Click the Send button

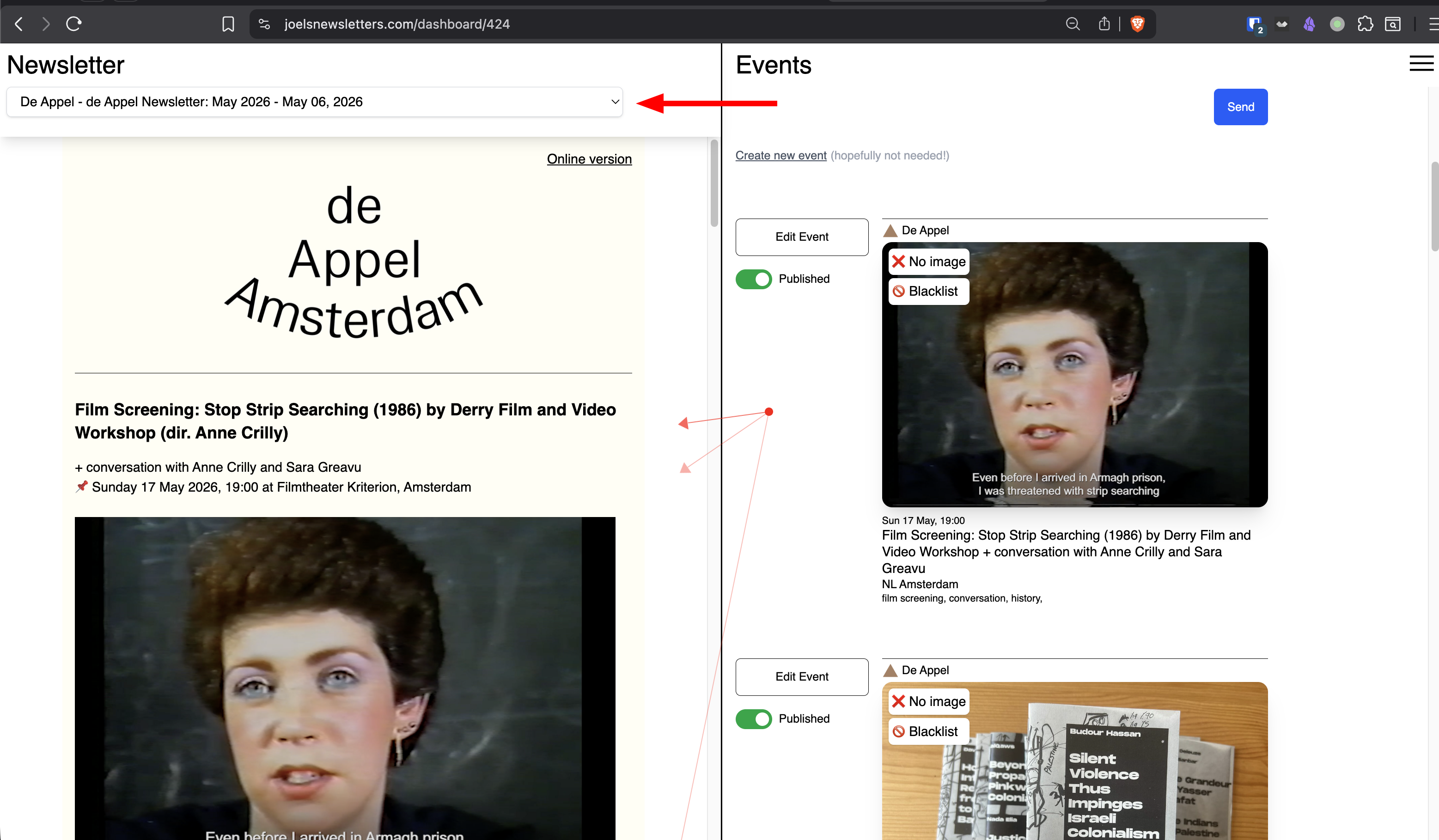click(1241, 107)
